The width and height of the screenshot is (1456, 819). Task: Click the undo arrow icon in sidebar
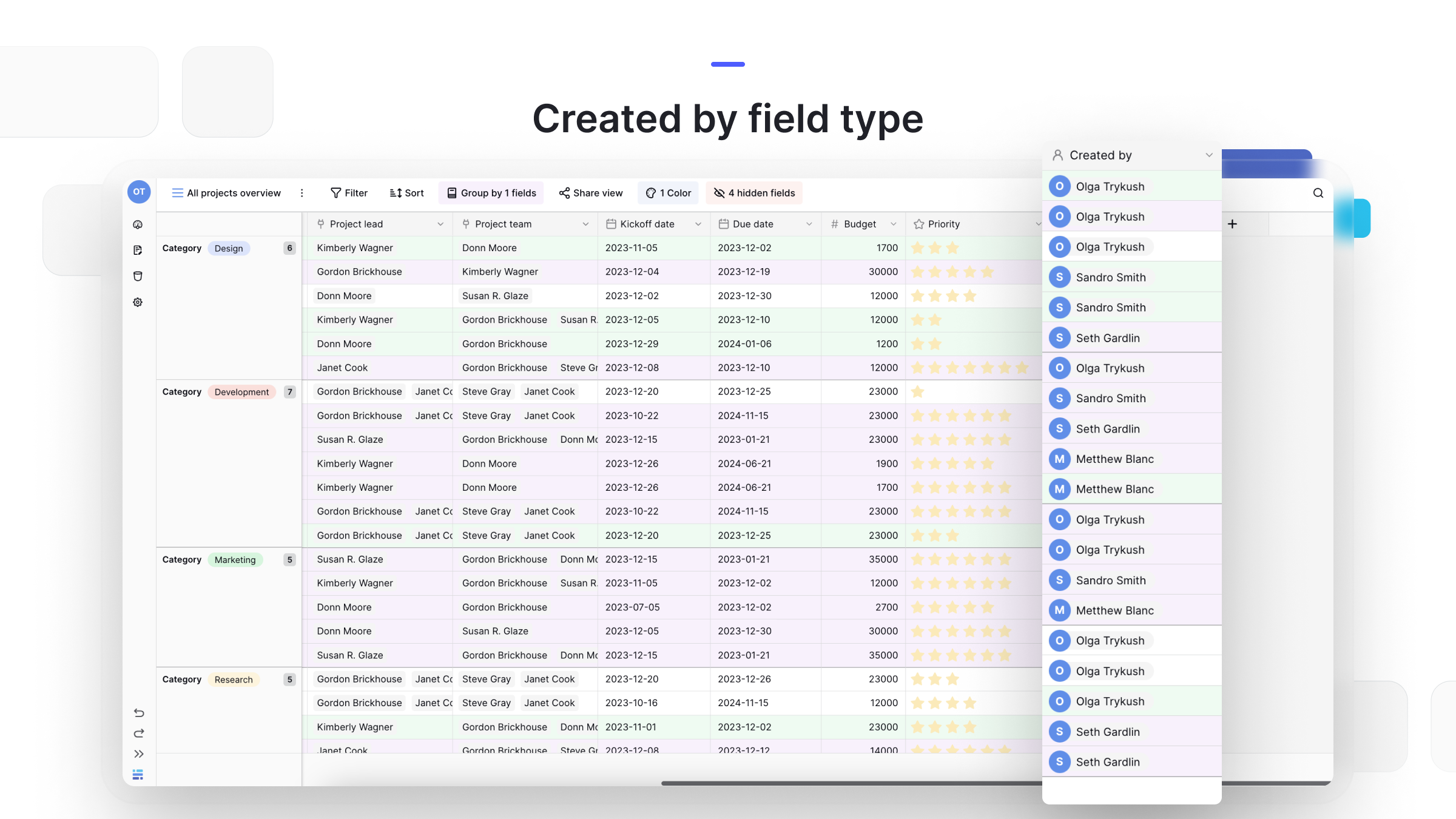pos(138,713)
